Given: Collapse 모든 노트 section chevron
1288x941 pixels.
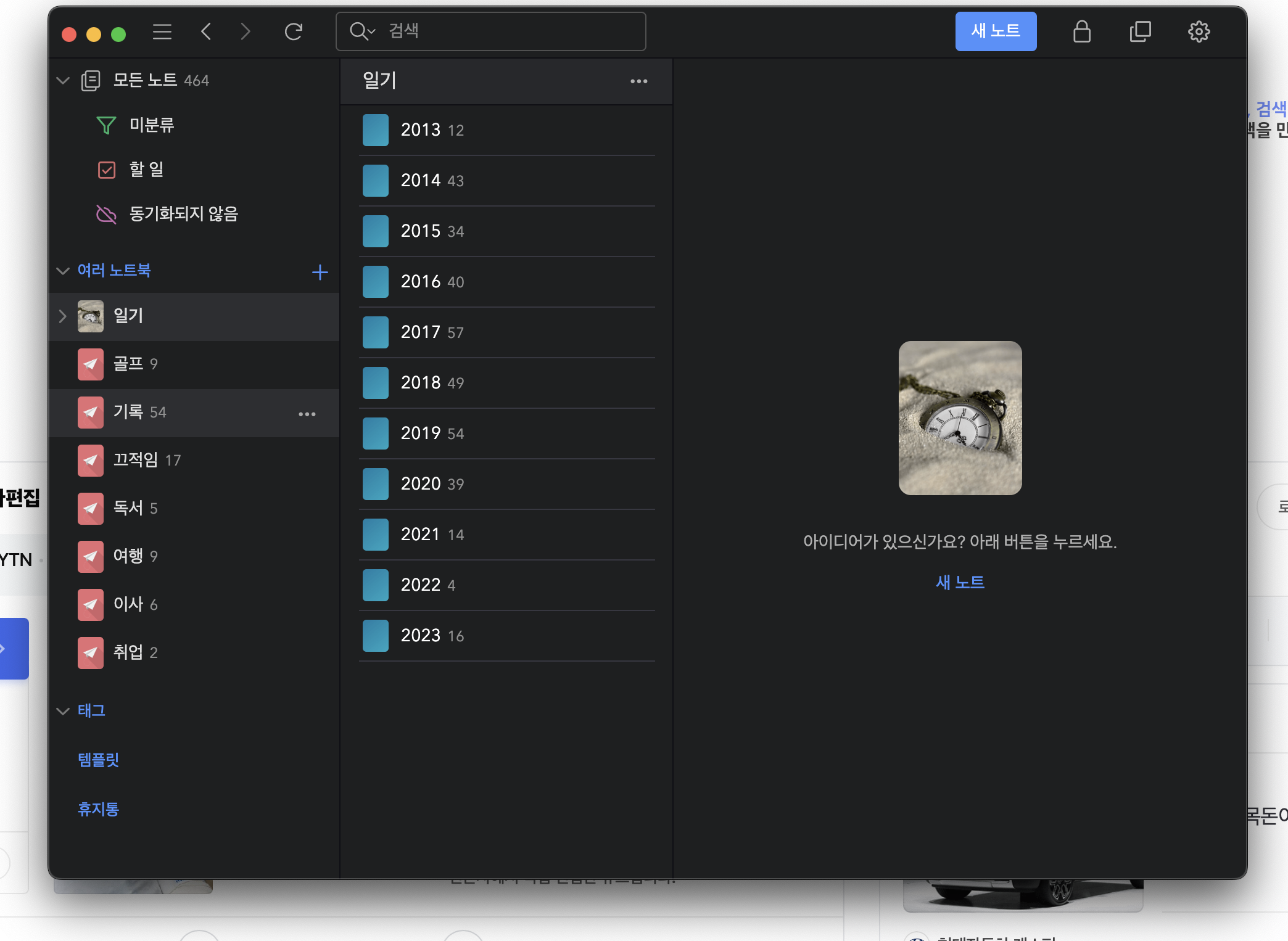Looking at the screenshot, I should point(63,81).
